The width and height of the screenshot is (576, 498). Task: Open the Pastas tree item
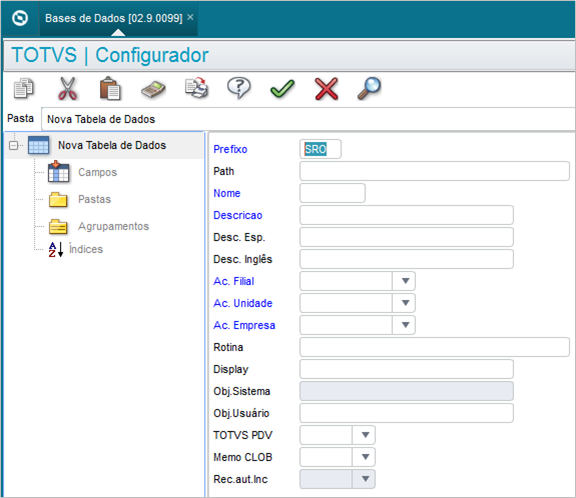click(x=94, y=199)
